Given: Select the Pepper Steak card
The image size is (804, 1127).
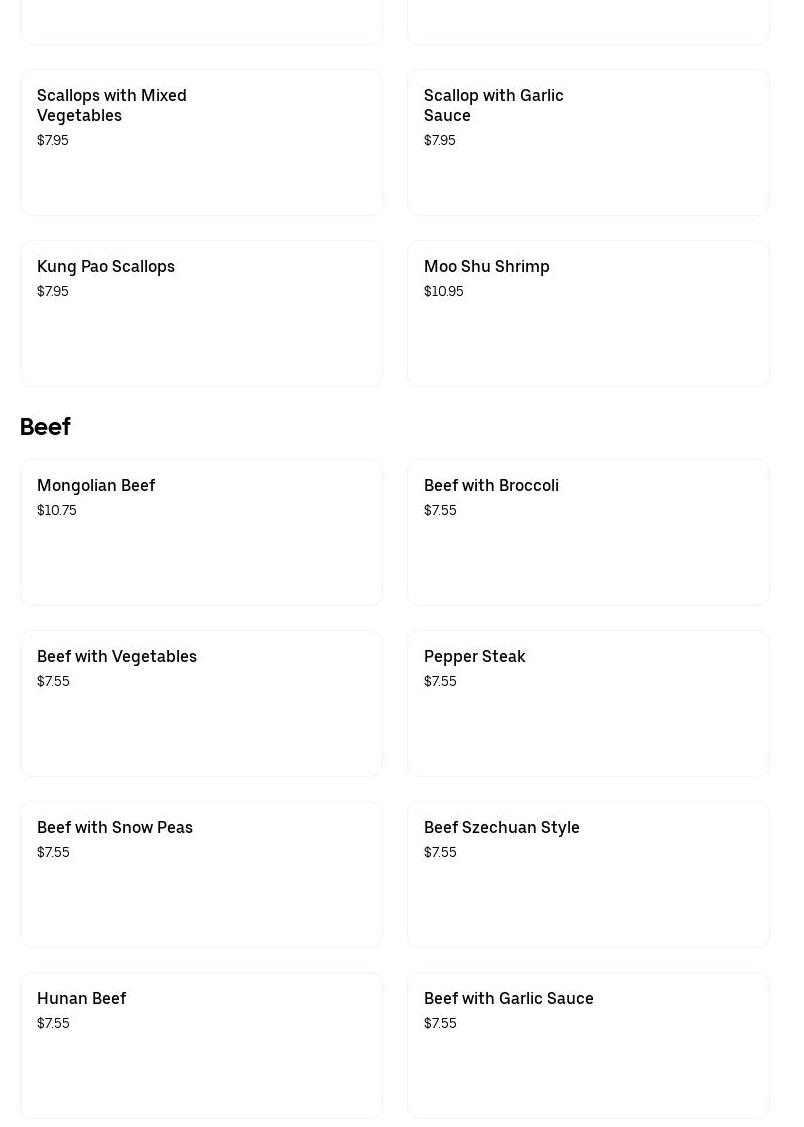Looking at the screenshot, I should tap(588, 704).
